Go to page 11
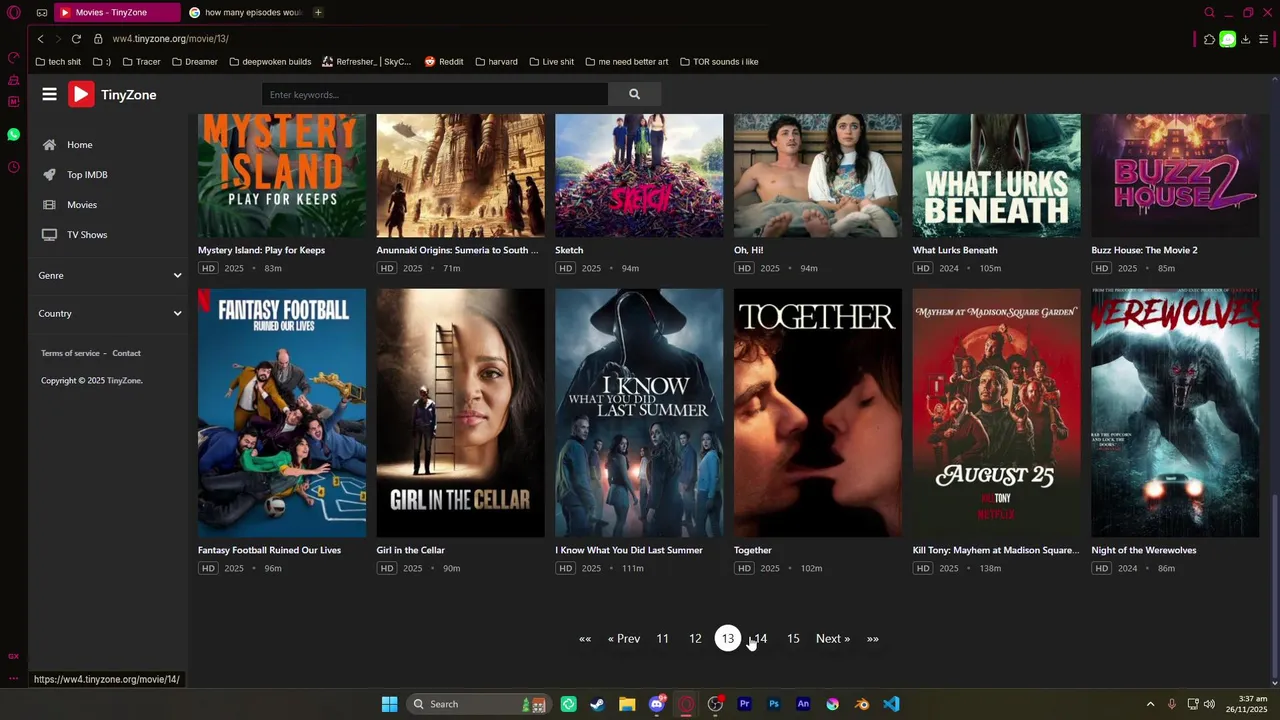This screenshot has height=720, width=1280. 662,639
